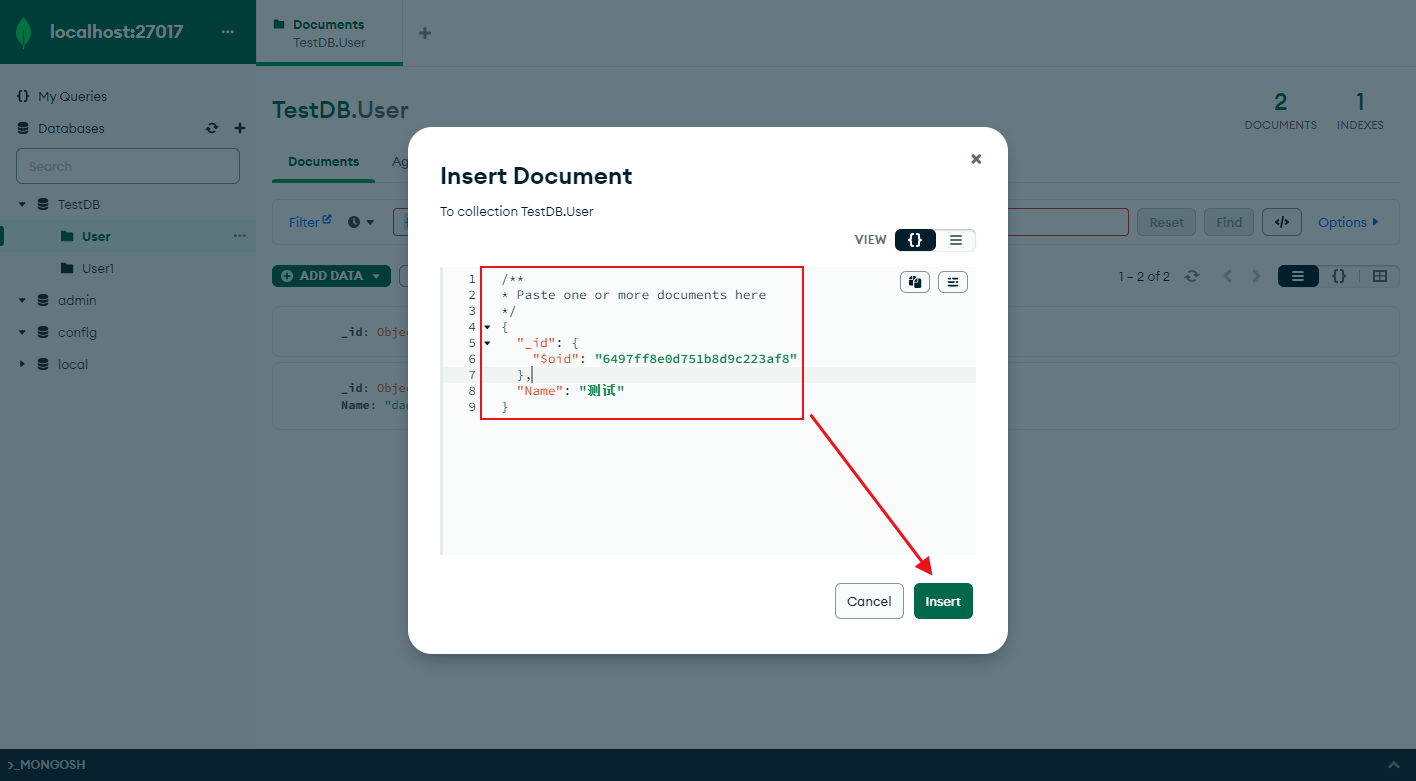The width and height of the screenshot is (1416, 781).
Task: Refresh the databases list
Action: (x=212, y=128)
